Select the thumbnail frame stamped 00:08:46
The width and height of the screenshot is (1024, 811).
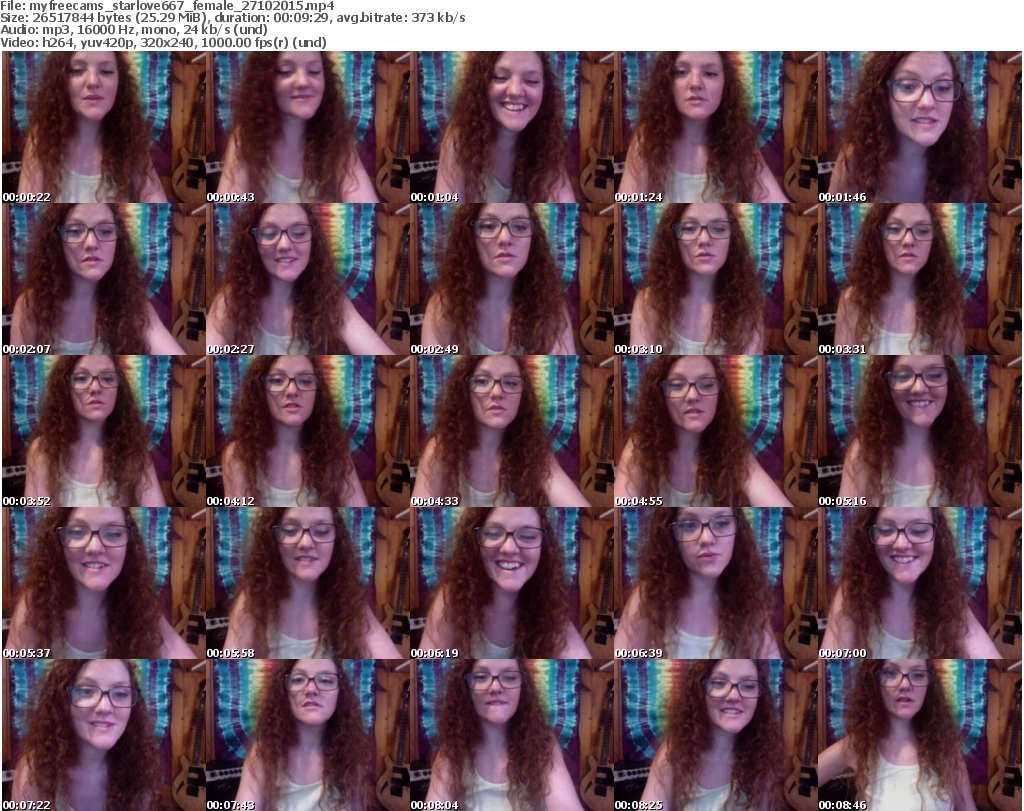pos(920,735)
